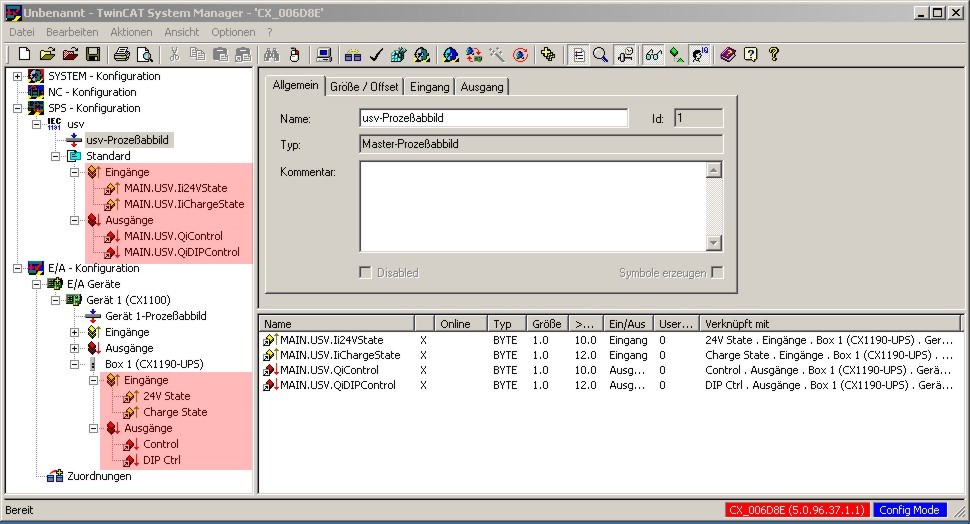Collapse the E/A - Konfiguration node
Viewport: 970px width, 524px height.
click(17, 268)
